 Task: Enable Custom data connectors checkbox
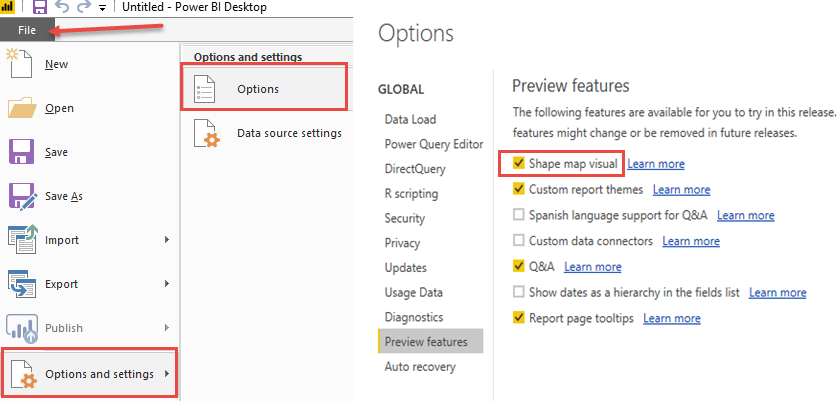pyautogui.click(x=518, y=241)
